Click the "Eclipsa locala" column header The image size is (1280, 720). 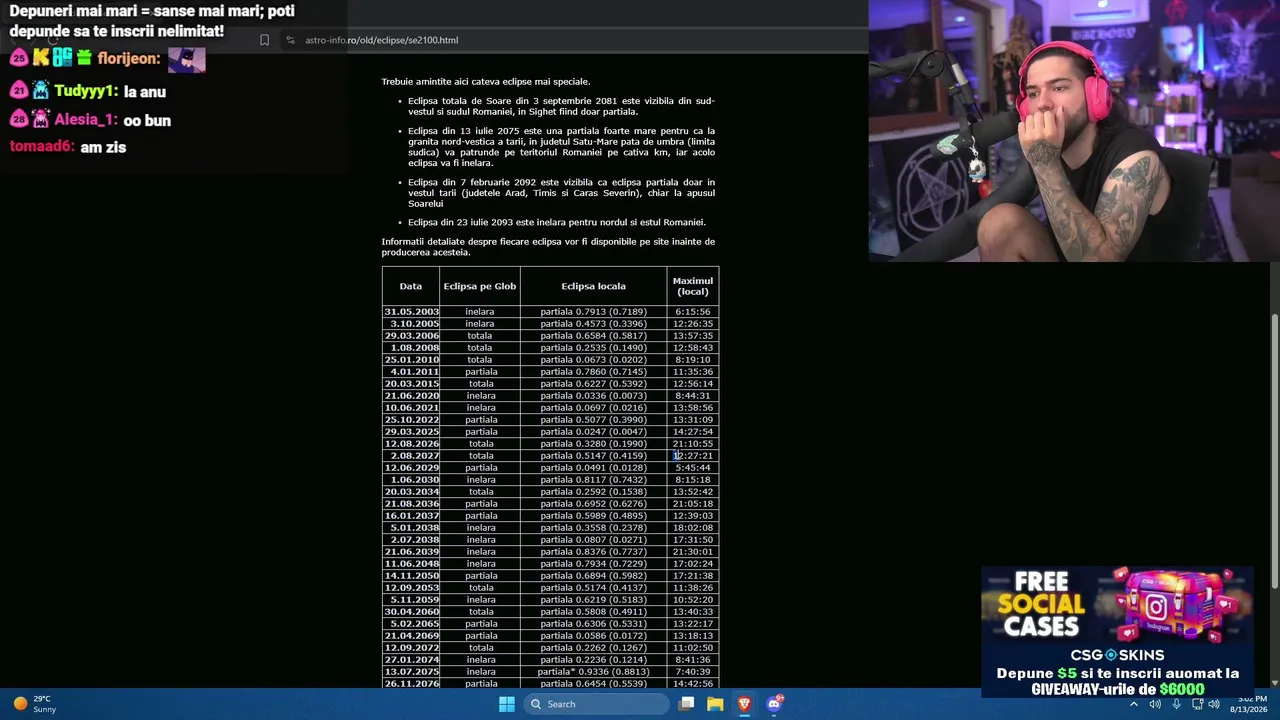tap(593, 286)
